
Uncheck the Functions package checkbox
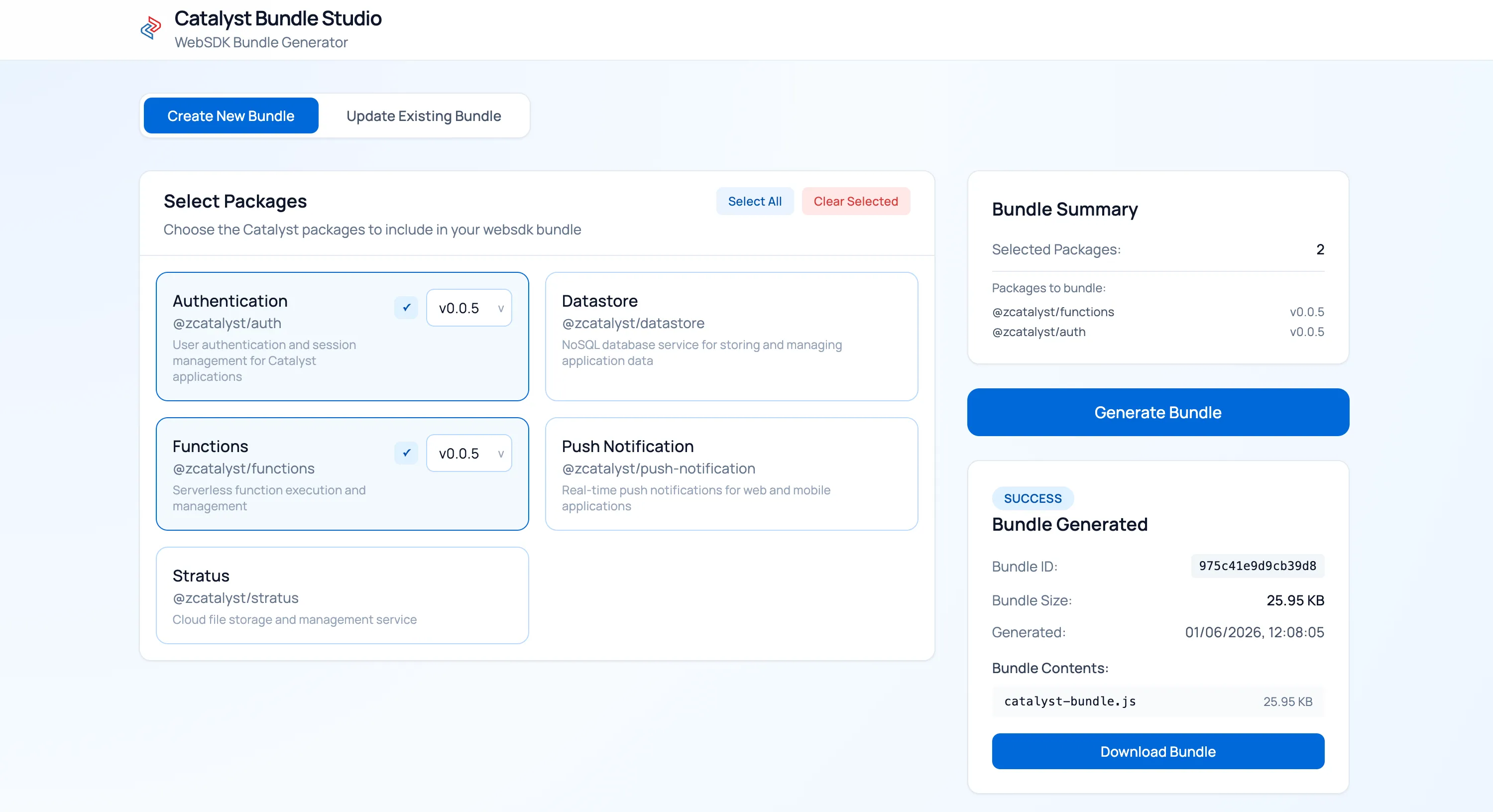(x=406, y=453)
